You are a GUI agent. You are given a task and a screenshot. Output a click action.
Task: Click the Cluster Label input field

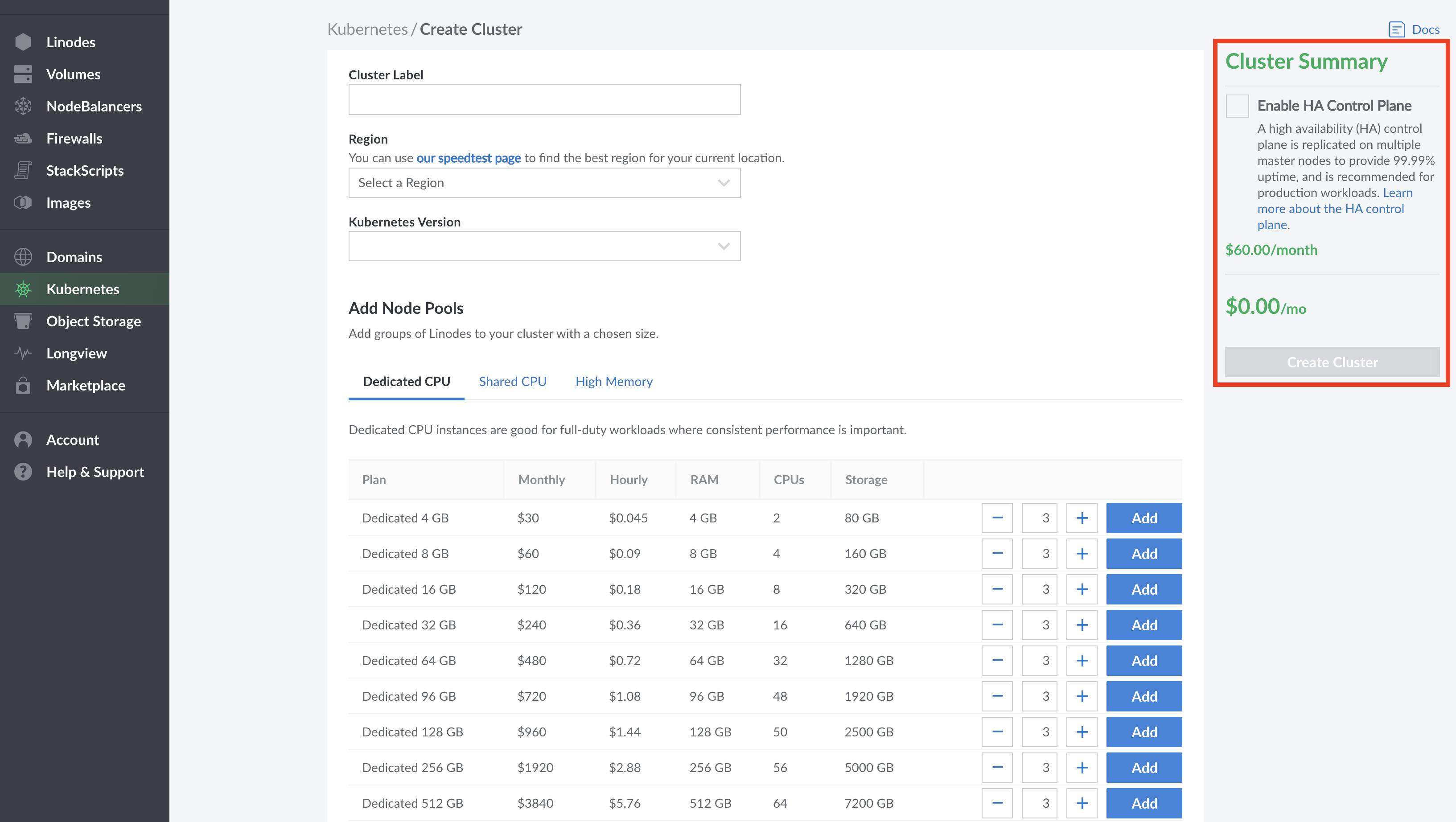click(544, 99)
